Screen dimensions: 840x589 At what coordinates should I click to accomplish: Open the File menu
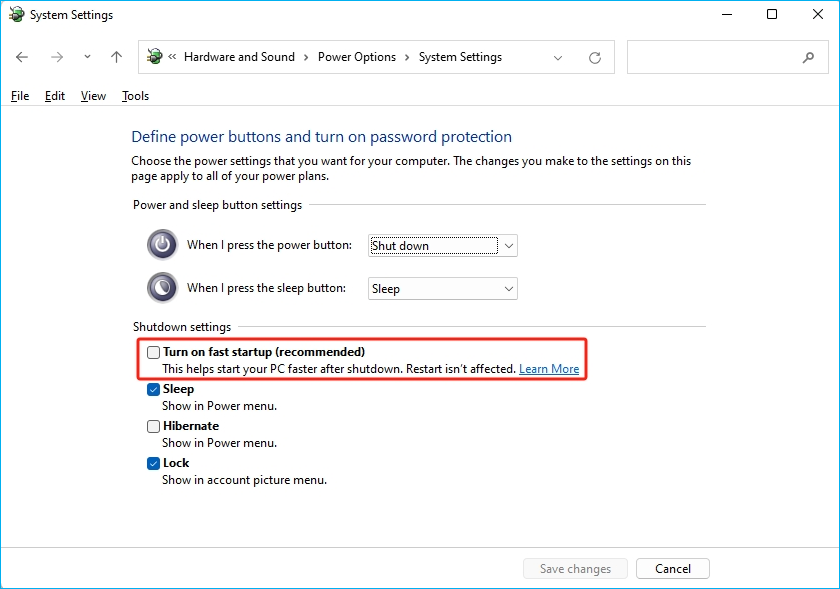coord(20,96)
